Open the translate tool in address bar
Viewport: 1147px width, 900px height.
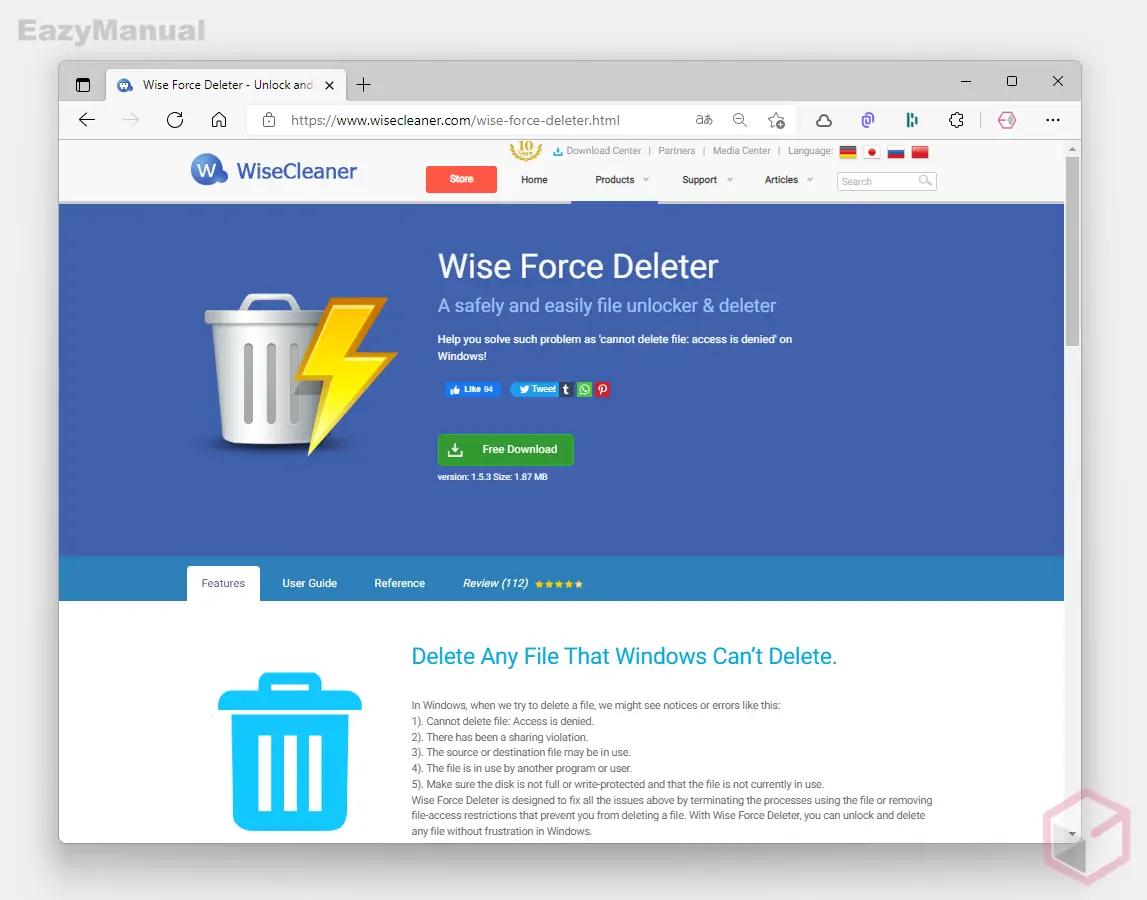coord(703,119)
